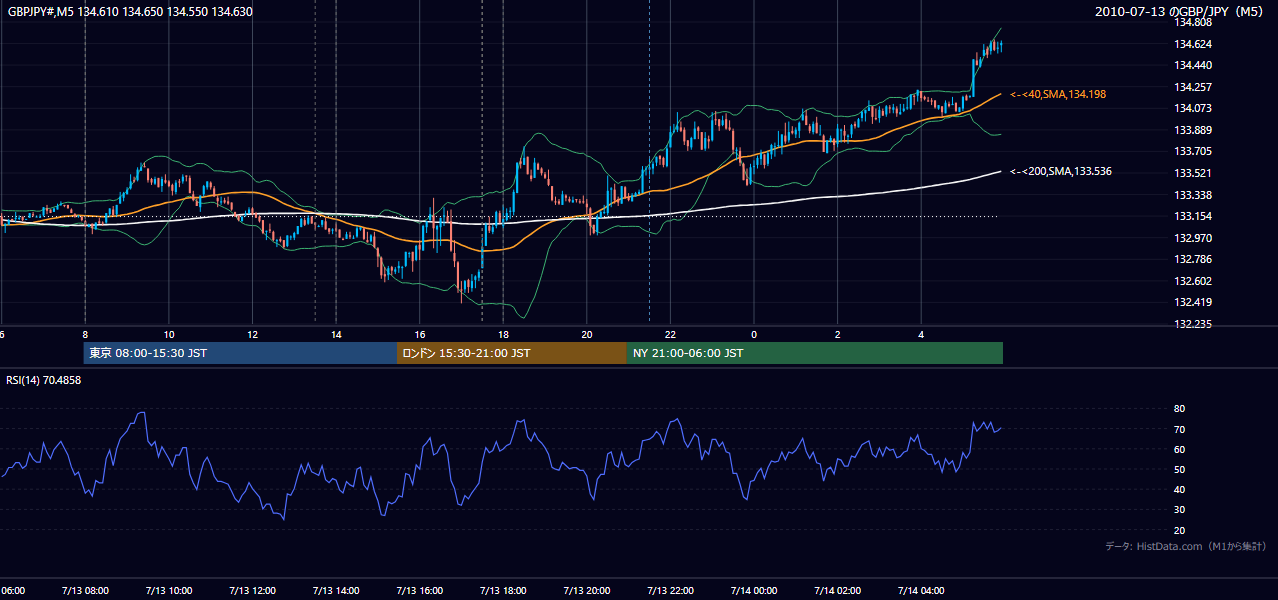Image resolution: width=1278 pixels, height=600 pixels.
Task: Click hour tick 16 on the candlestick chart axis
Action: (420, 334)
